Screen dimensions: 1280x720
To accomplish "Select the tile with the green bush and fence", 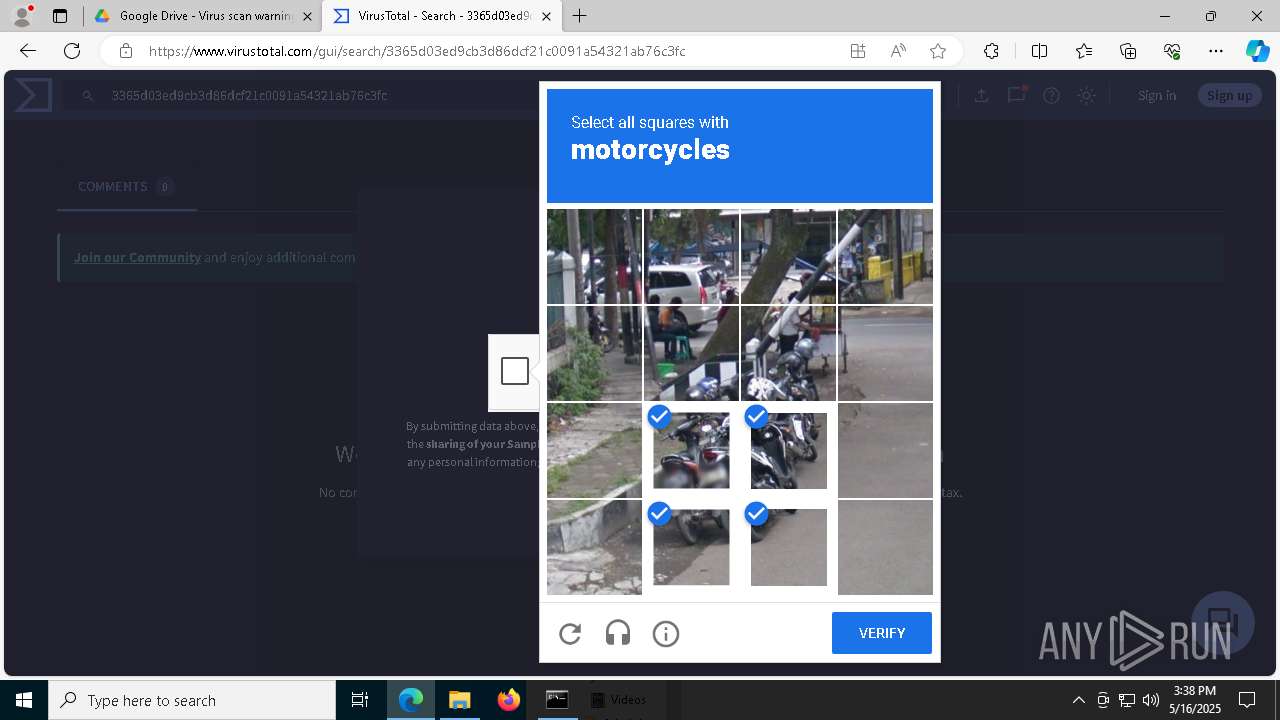I will point(594,353).
